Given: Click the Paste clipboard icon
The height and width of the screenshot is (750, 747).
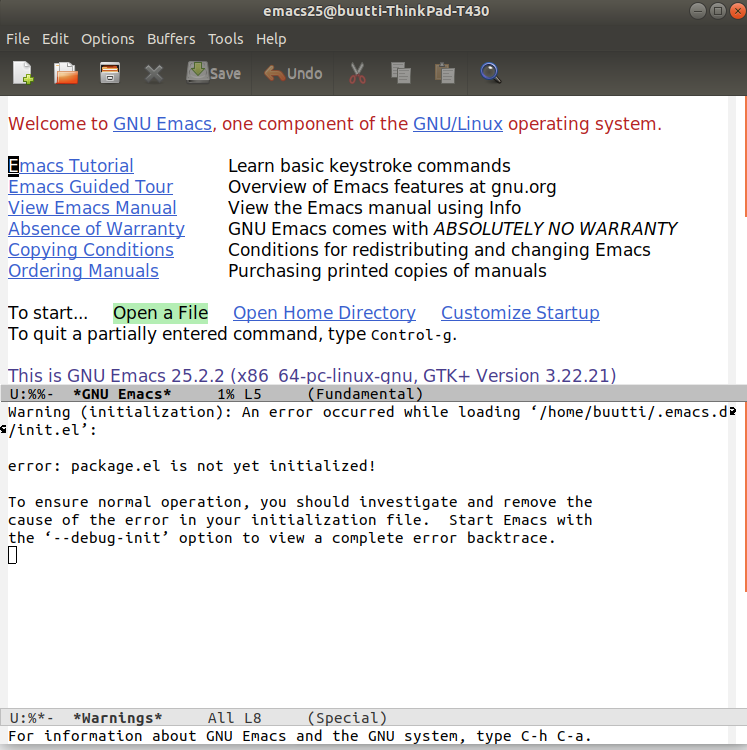Looking at the screenshot, I should click(x=445, y=73).
